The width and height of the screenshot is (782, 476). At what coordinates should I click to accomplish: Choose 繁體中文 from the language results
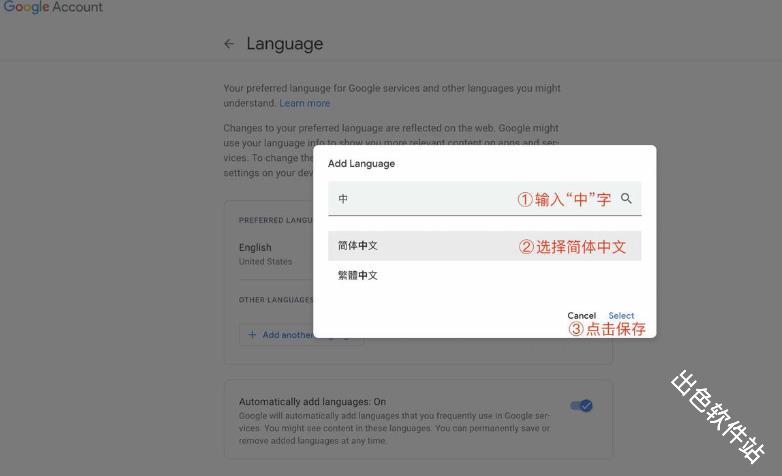click(x=358, y=276)
